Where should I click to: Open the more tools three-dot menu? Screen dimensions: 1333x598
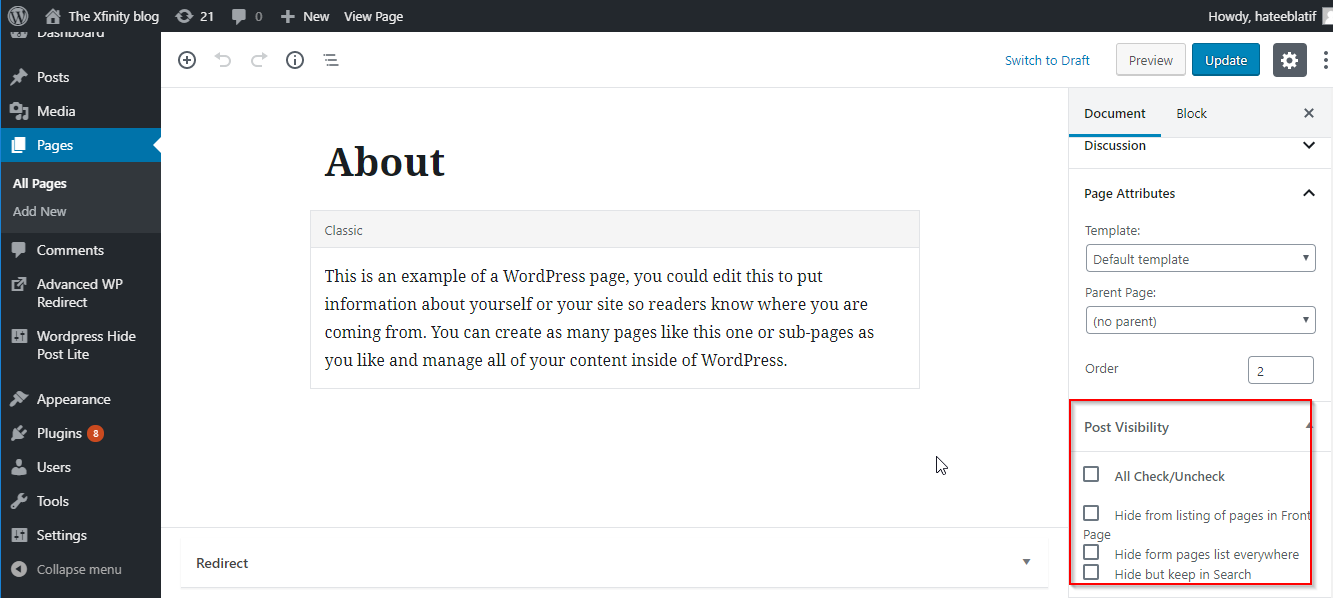click(x=1326, y=60)
